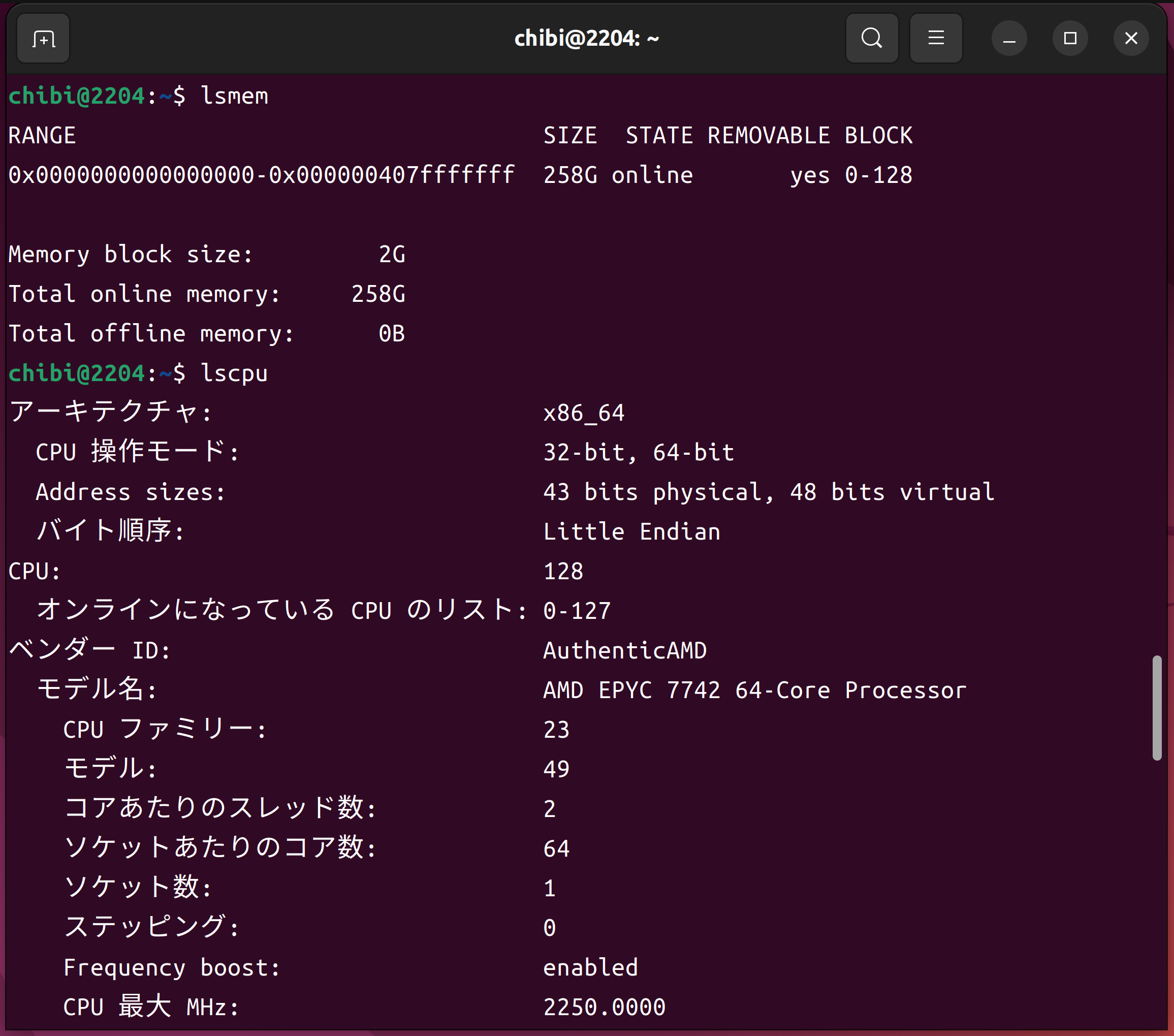Click the Total online memory 258G value

378,294
